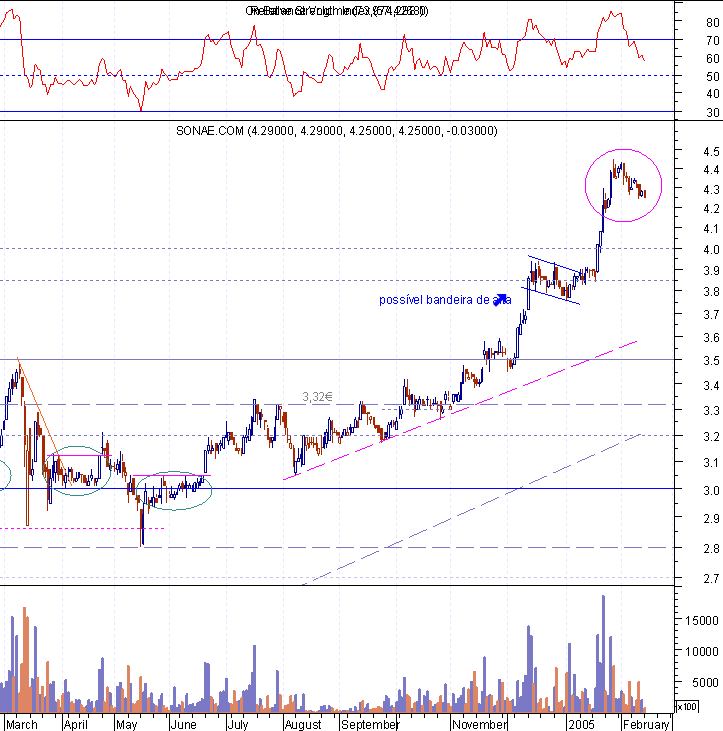Screen dimensions: 723x731
Task: Pick the 3.0 price axis label
Action: tap(711, 490)
